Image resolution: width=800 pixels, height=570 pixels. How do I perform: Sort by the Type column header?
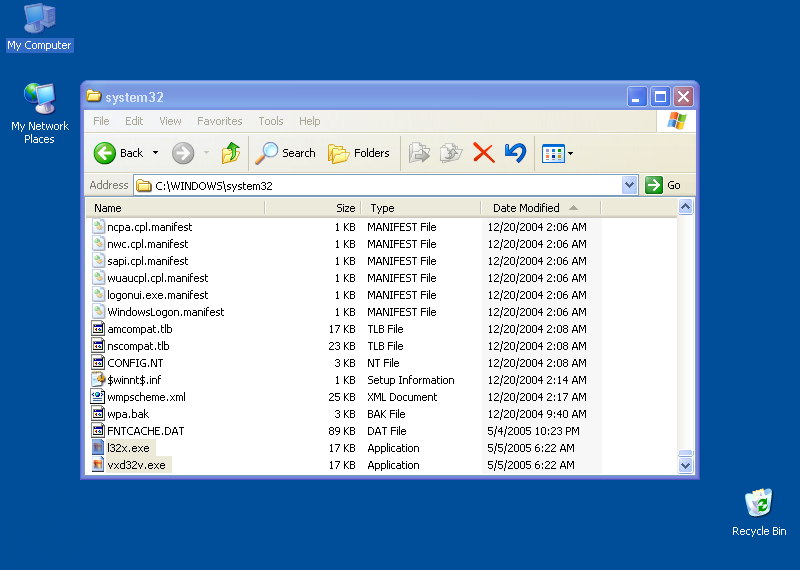click(x=421, y=208)
